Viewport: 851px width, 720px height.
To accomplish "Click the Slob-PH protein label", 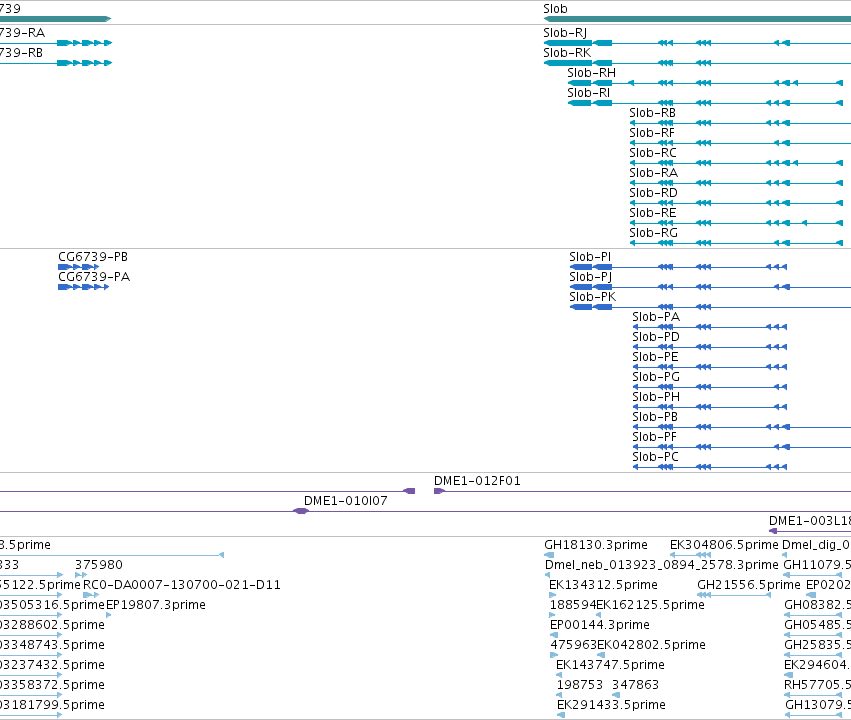I will coord(656,398).
